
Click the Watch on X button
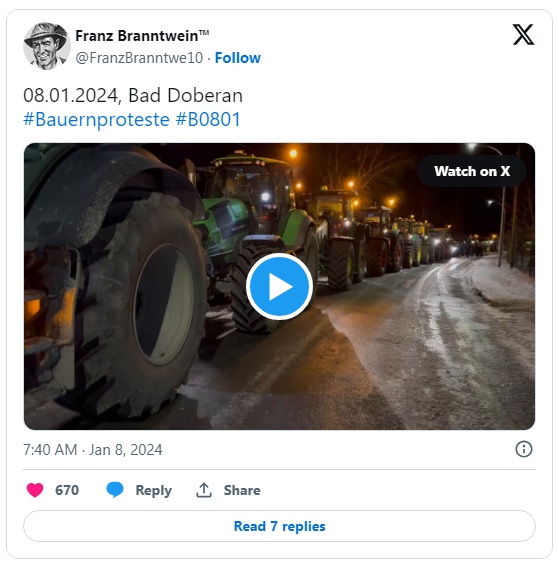pos(472,171)
